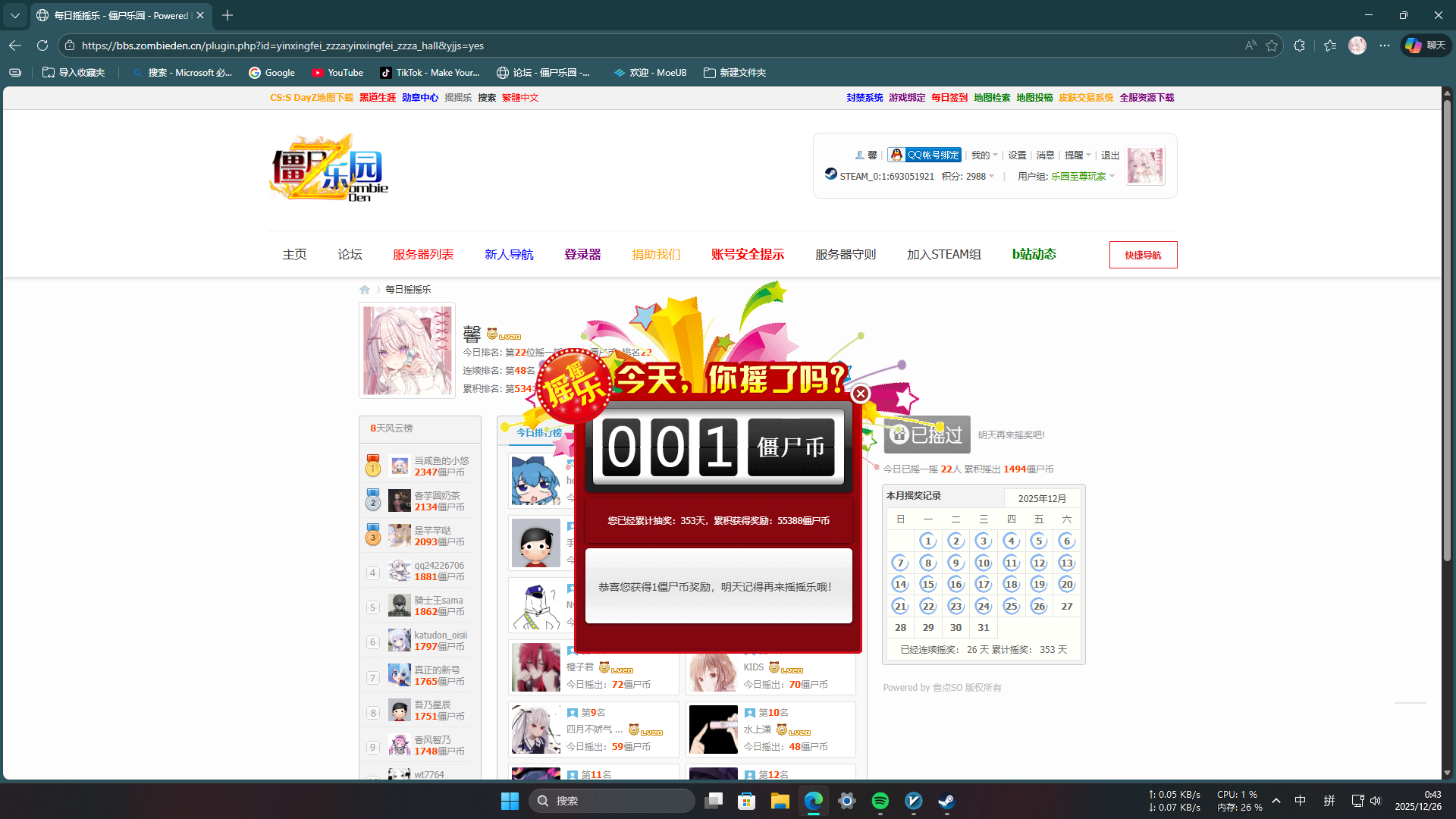Open Copilot 聊天 sidebar button
The image size is (1456, 819).
click(x=1426, y=45)
